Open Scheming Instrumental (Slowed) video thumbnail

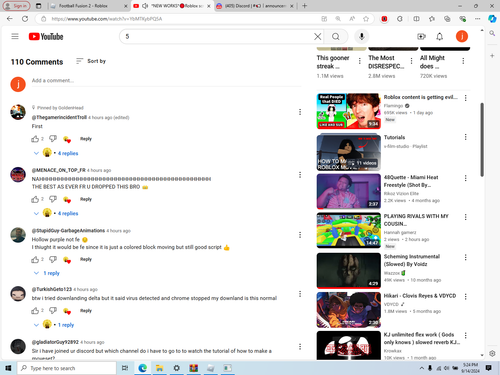click(x=348, y=271)
